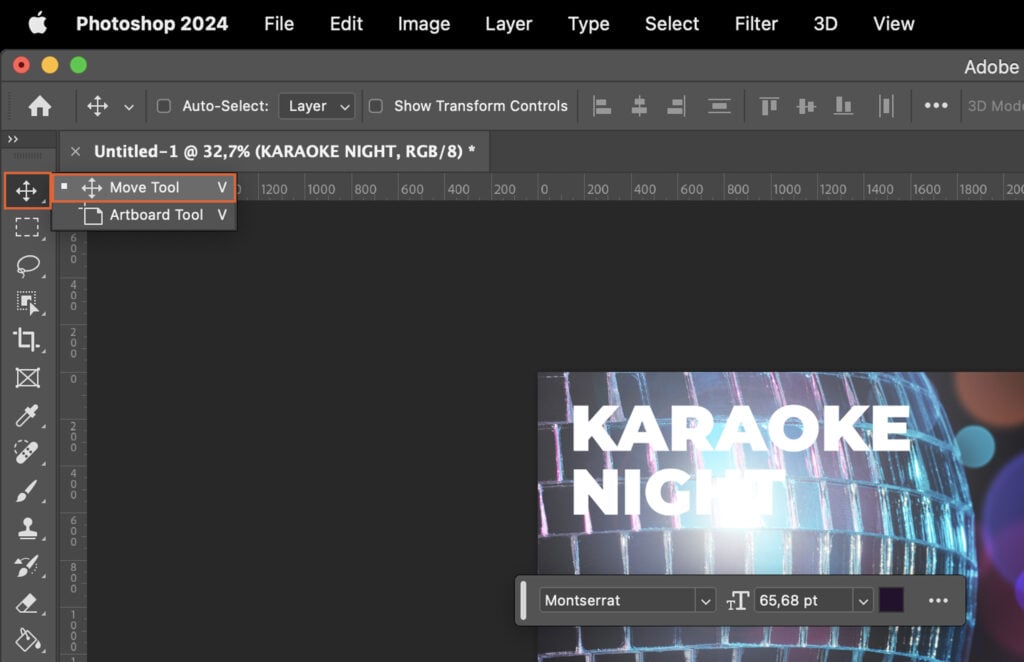
Task: Select the Spot Healing Brush tool
Action: pyautogui.click(x=28, y=453)
